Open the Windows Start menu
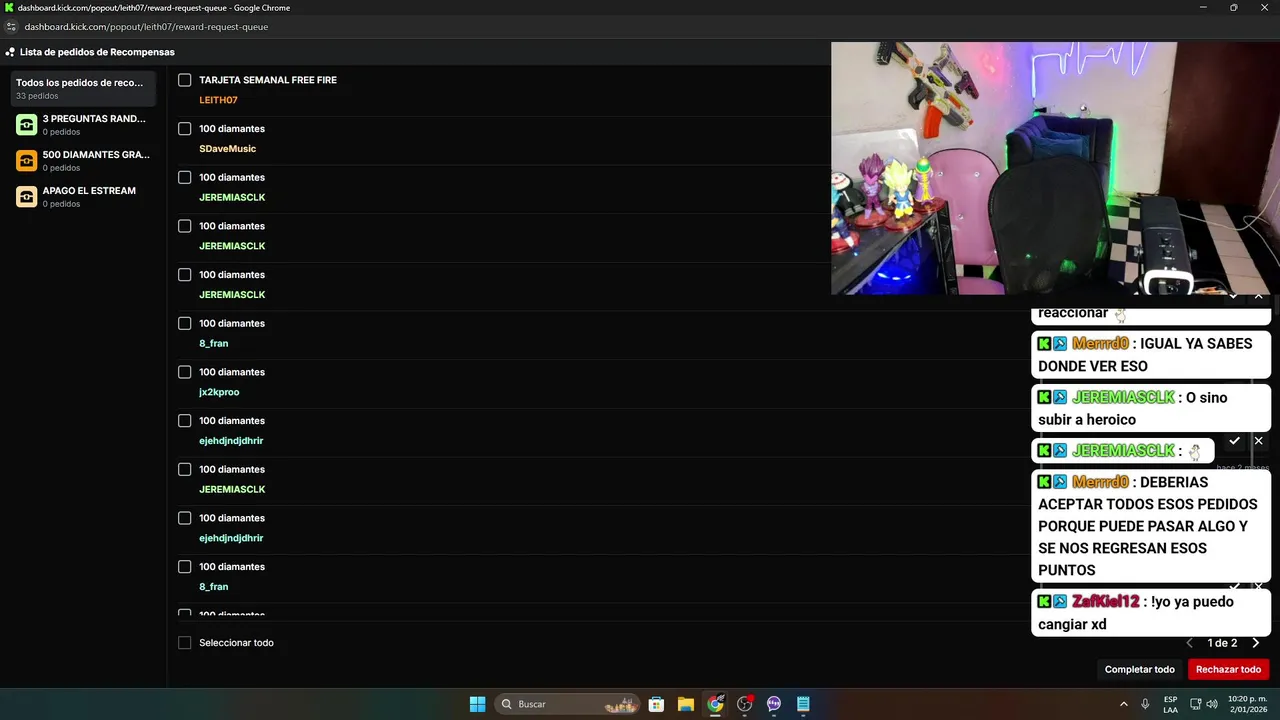The image size is (1280, 720). [478, 704]
